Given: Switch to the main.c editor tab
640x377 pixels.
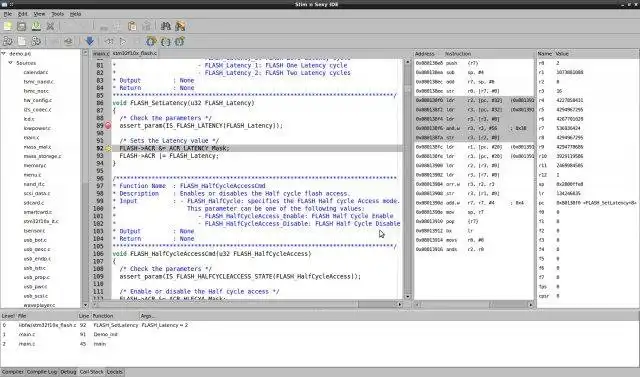Looking at the screenshot, I should tap(101, 53).
